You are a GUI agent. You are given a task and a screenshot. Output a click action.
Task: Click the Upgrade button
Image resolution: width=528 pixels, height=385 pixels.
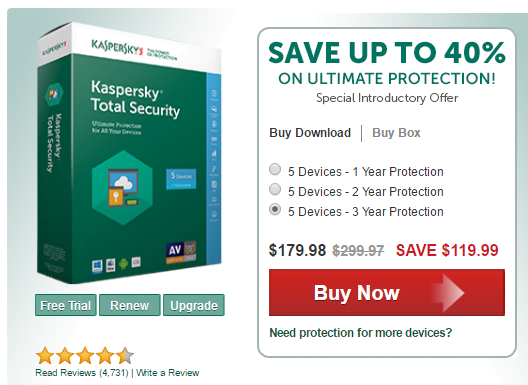point(194,305)
